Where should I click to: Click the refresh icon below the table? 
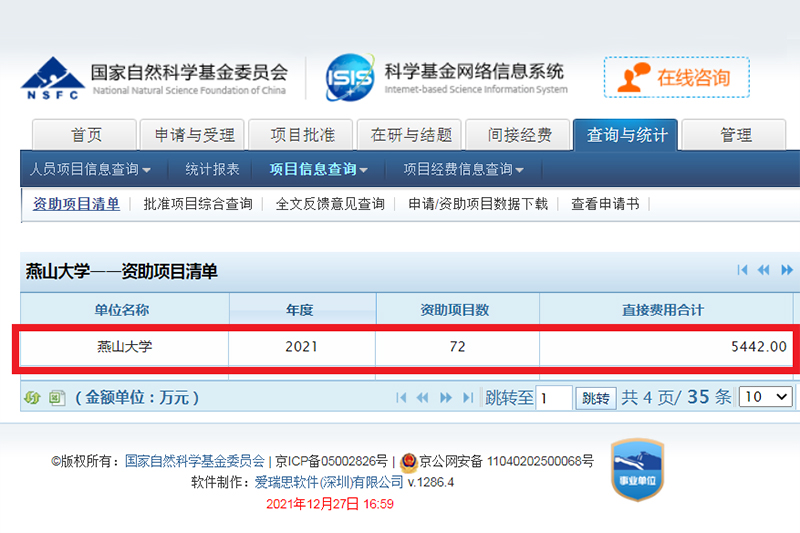32,398
